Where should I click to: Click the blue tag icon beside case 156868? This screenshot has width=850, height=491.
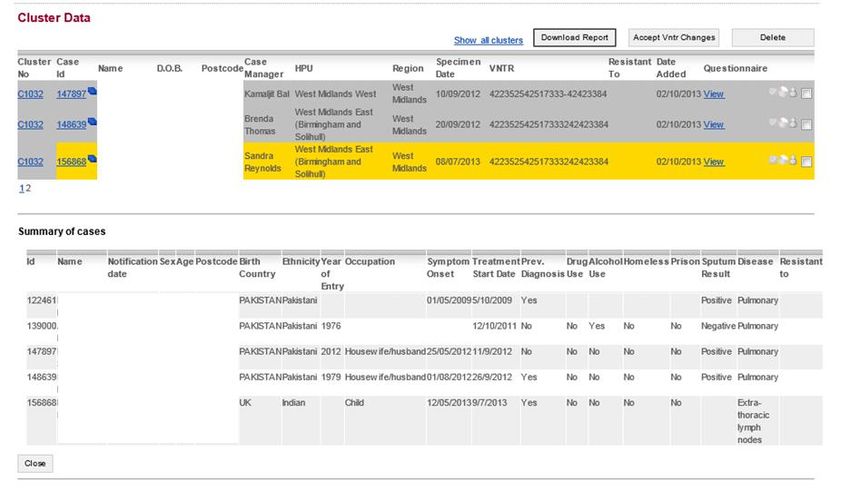[x=92, y=159]
